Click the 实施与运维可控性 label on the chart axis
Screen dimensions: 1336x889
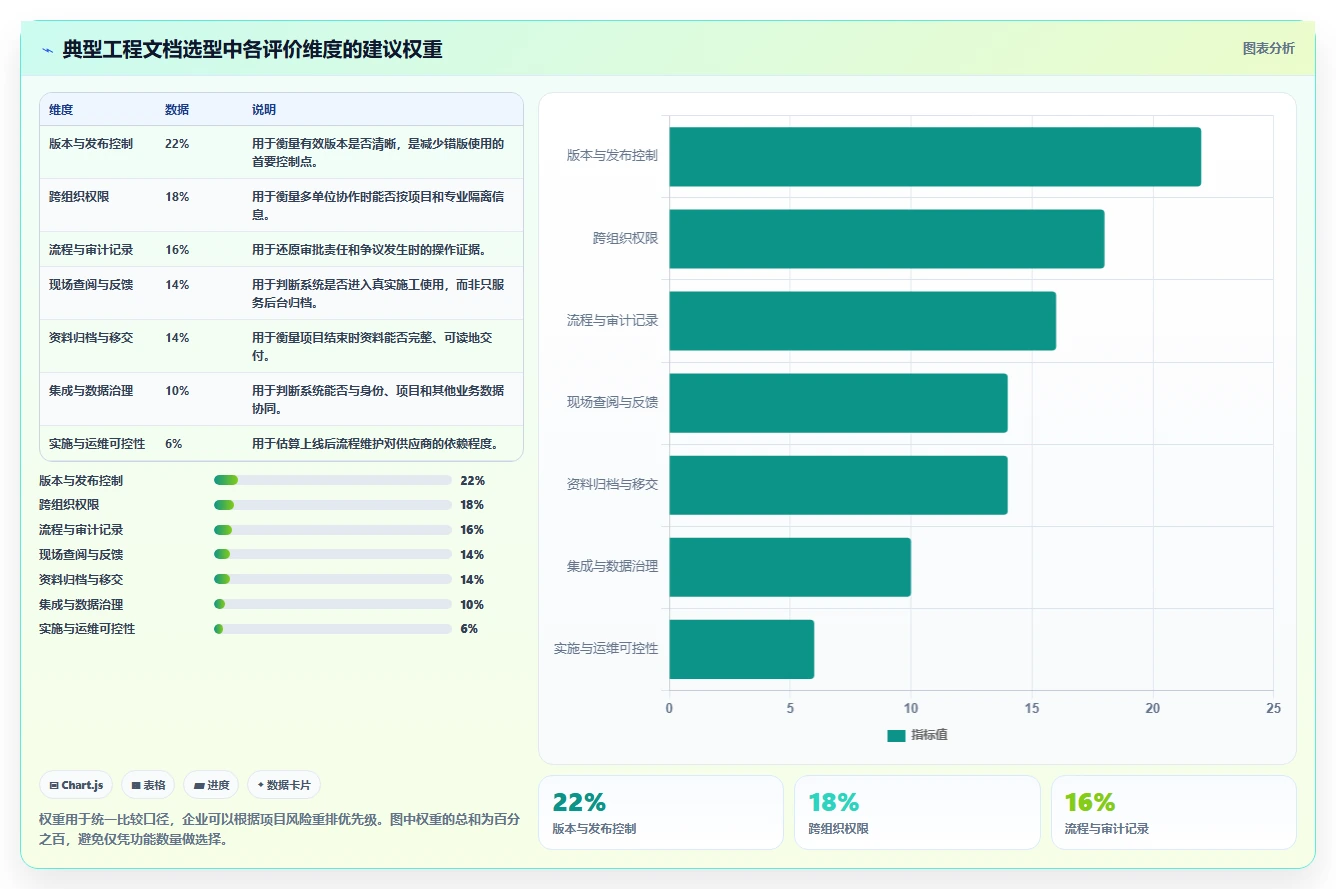pyautogui.click(x=606, y=649)
